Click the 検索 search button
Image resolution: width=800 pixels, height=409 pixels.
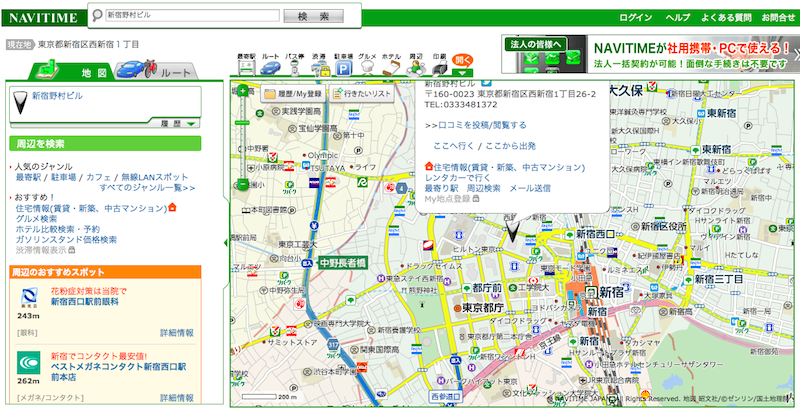point(314,16)
